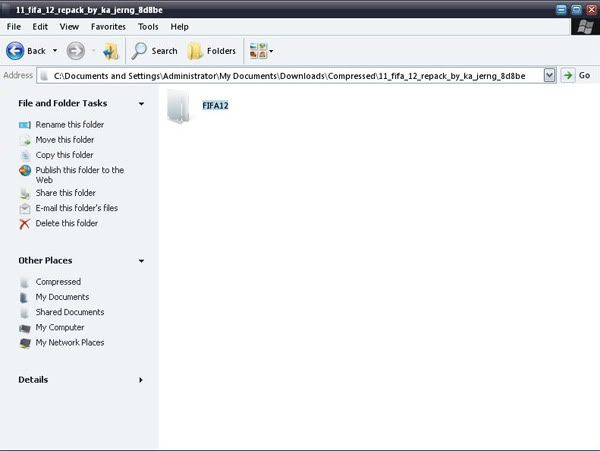Click the address path text field
The width and height of the screenshot is (600, 451).
(x=290, y=76)
